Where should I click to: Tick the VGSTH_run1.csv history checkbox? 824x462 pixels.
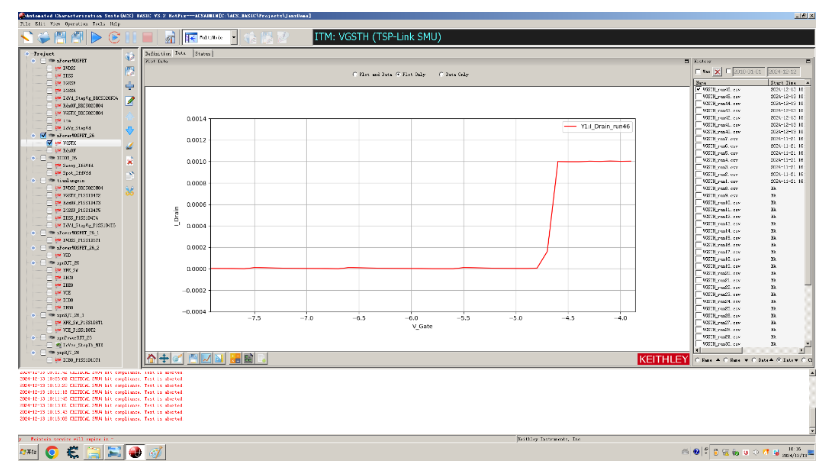click(698, 181)
